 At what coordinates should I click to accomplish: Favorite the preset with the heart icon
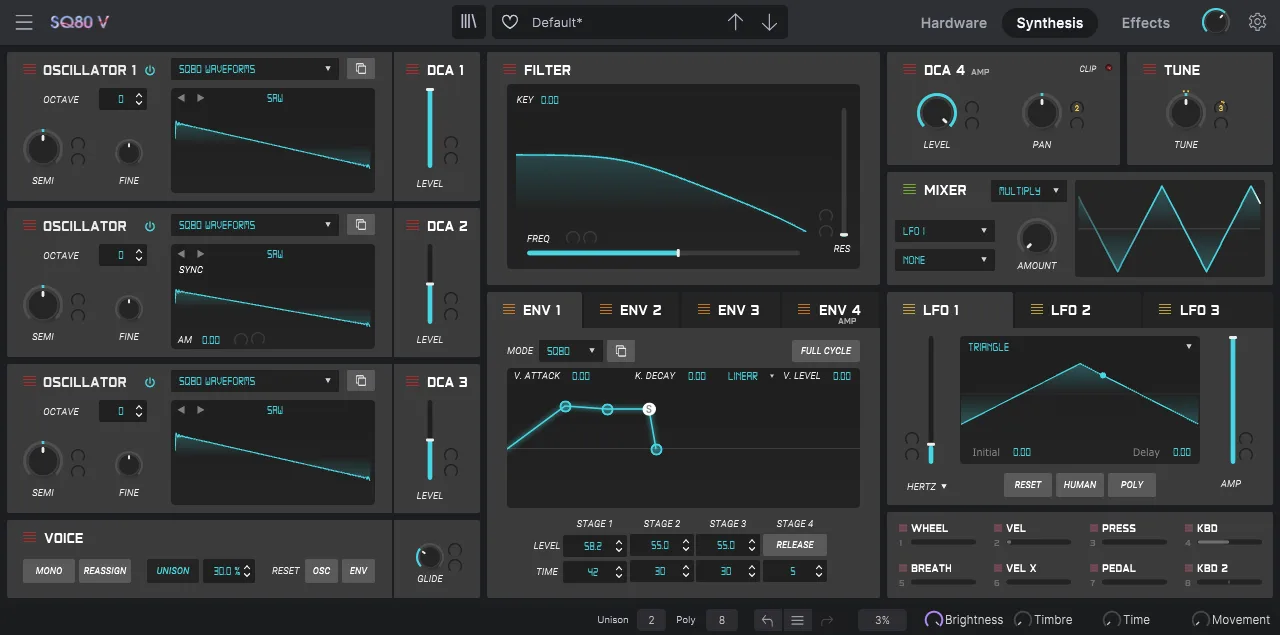[510, 22]
